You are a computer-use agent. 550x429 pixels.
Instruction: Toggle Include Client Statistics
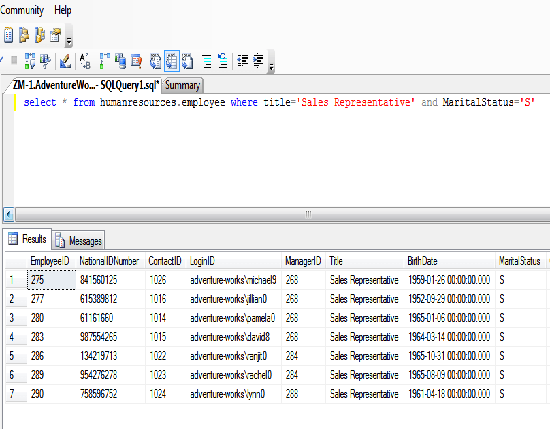coord(121,61)
